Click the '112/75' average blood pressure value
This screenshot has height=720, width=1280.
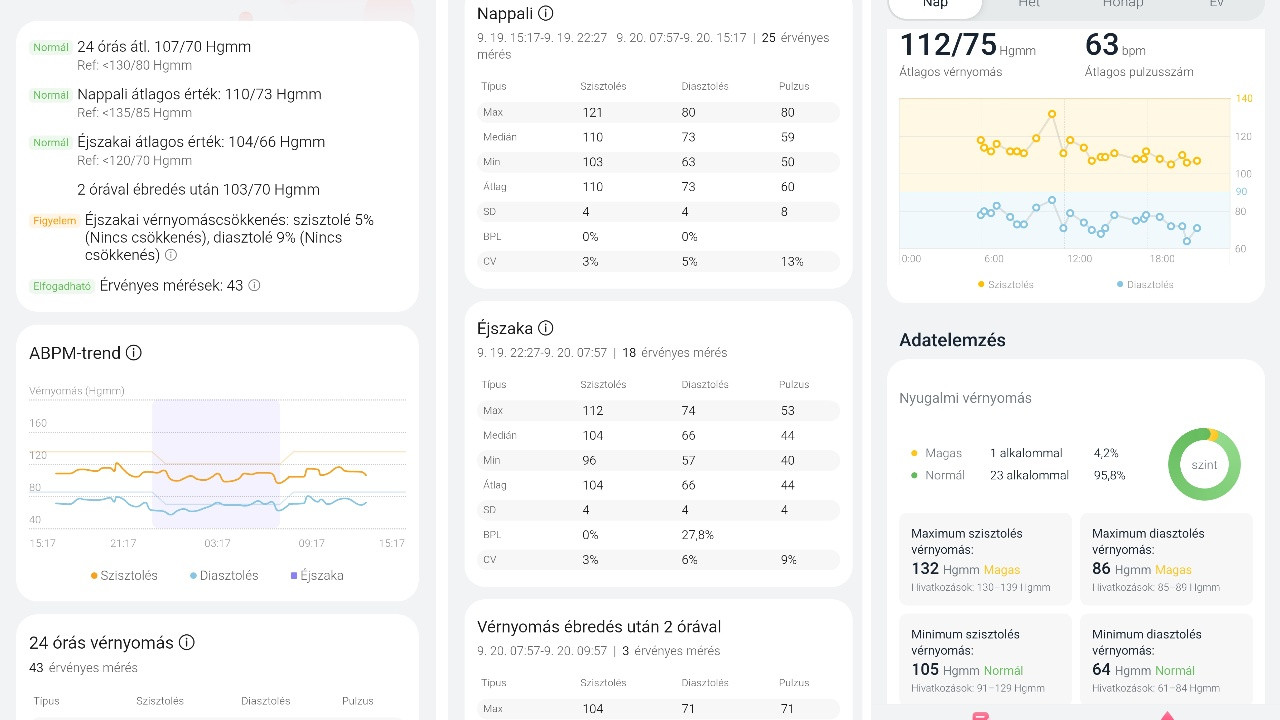pyautogui.click(x=948, y=45)
